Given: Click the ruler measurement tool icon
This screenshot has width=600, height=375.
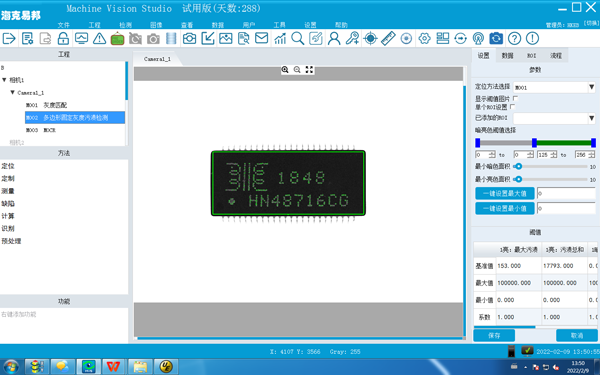Looking at the screenshot, I should click(x=388, y=38).
